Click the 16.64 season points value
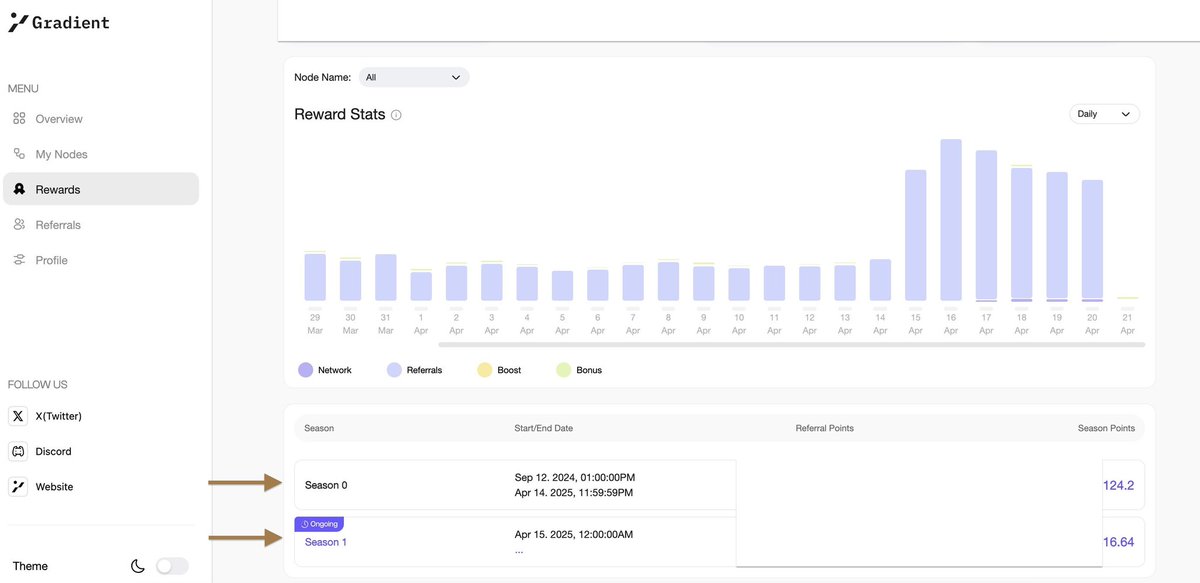 click(x=1119, y=542)
